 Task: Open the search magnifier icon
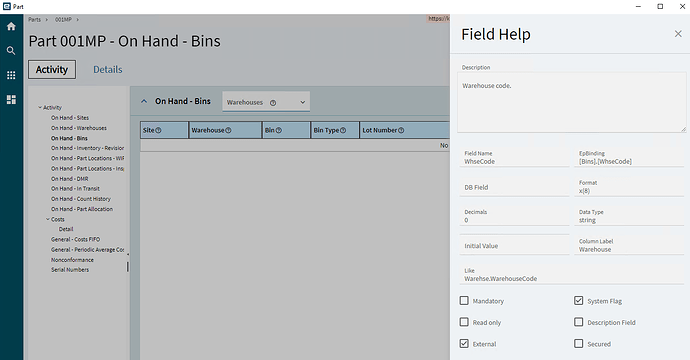[11, 51]
